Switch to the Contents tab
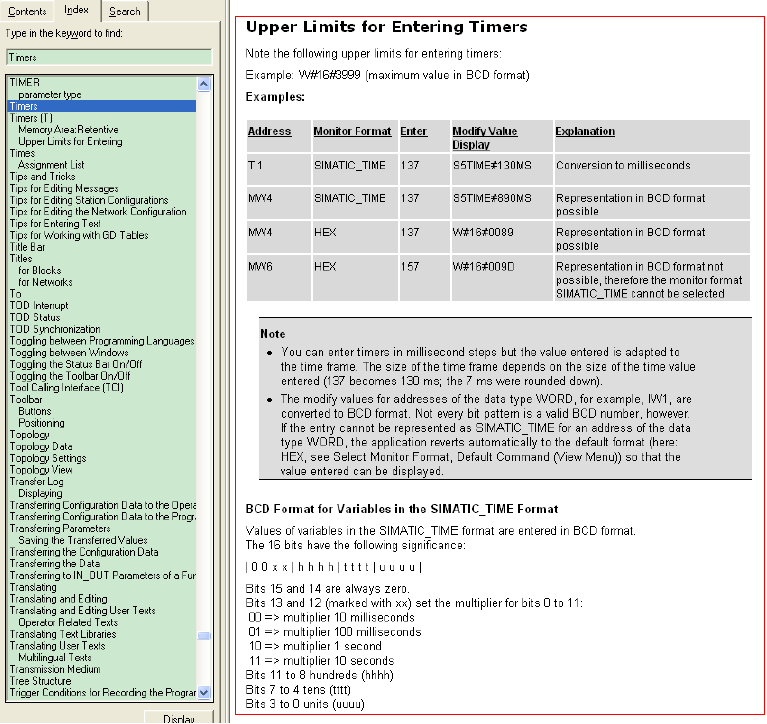767x724 pixels. click(27, 11)
